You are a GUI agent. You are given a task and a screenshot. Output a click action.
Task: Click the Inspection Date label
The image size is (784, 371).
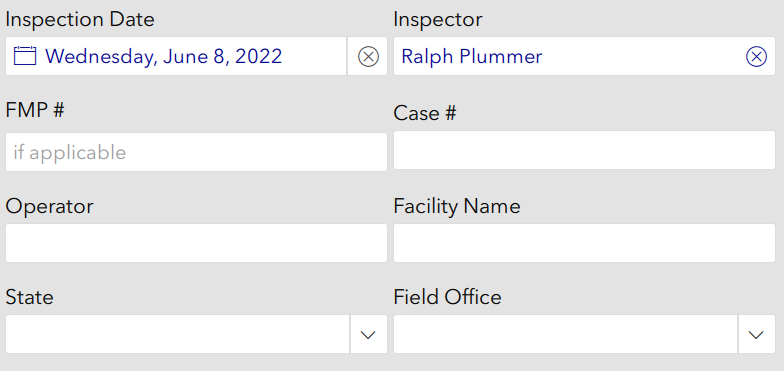click(80, 20)
